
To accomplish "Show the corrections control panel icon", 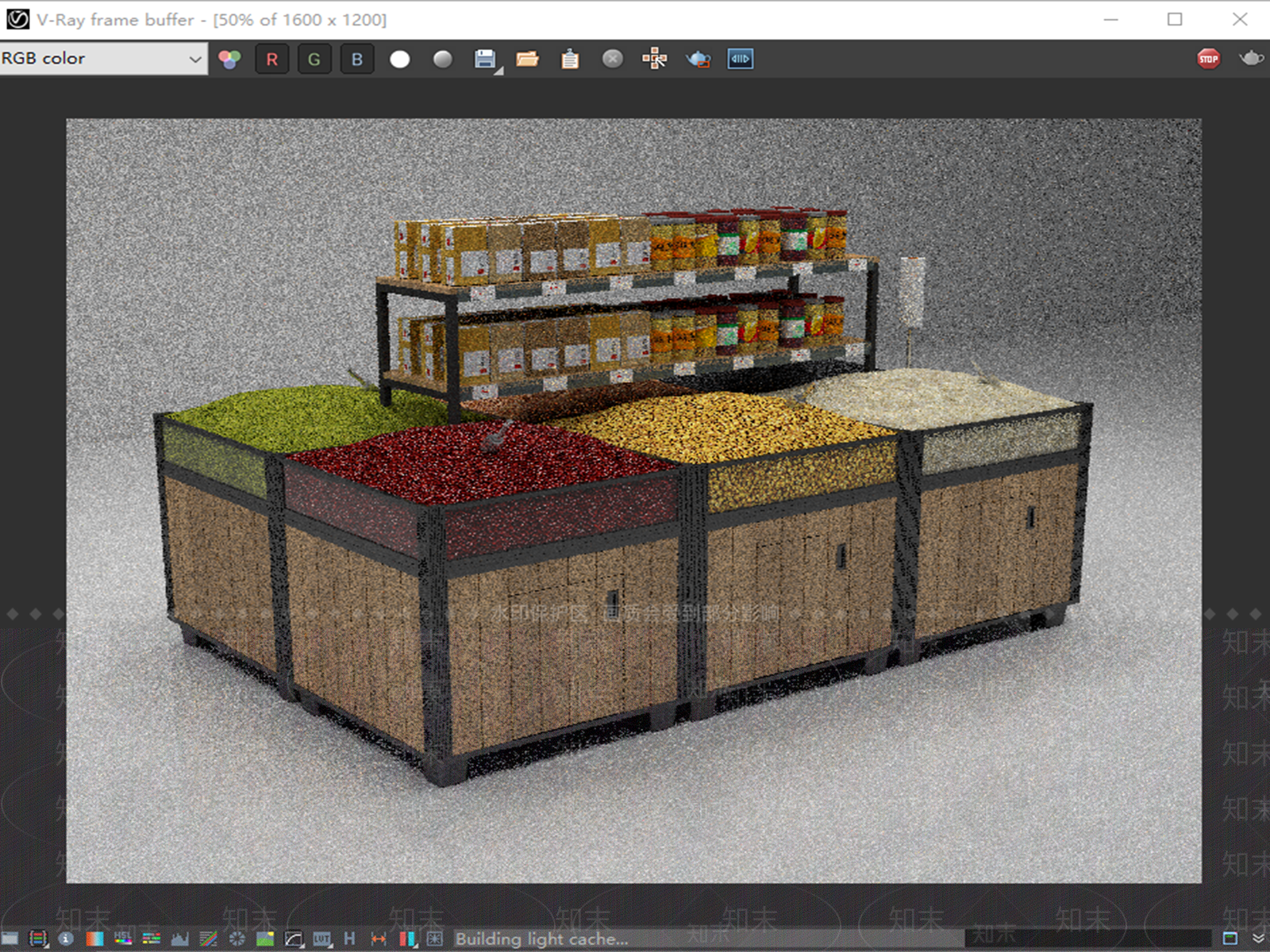I will click(10, 939).
